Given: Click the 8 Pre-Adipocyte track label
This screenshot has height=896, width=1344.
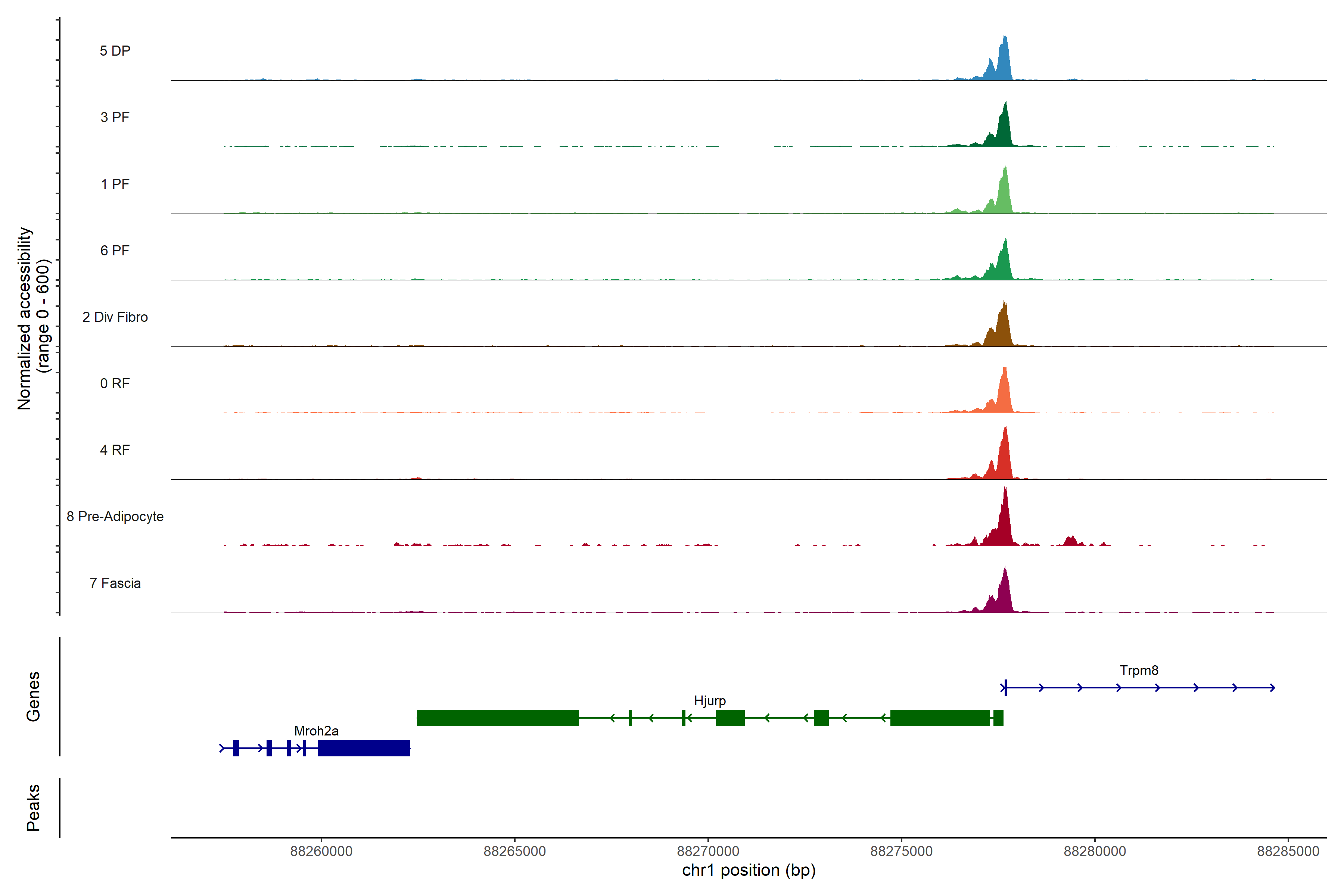Looking at the screenshot, I should [x=115, y=516].
